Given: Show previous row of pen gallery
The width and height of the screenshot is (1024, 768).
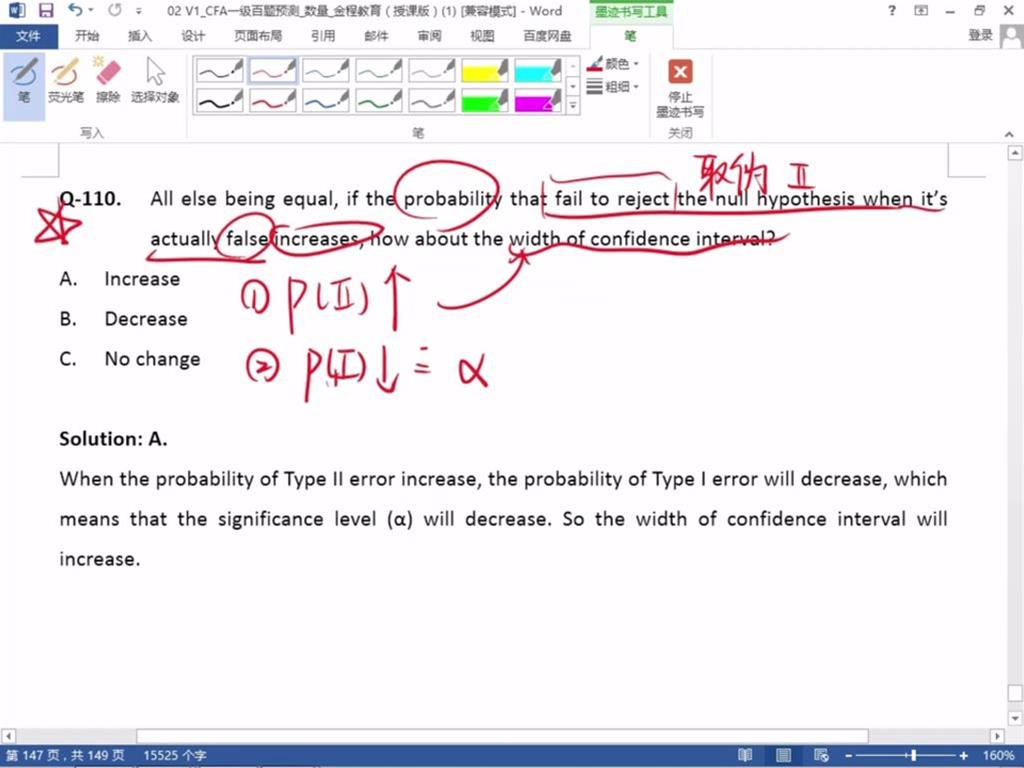Looking at the screenshot, I should (573, 66).
